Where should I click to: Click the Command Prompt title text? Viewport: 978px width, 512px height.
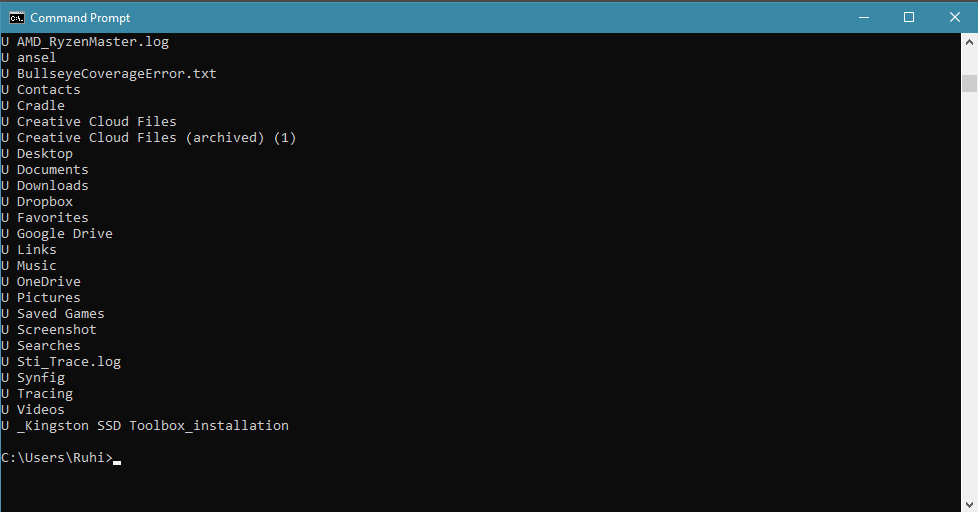coord(80,18)
